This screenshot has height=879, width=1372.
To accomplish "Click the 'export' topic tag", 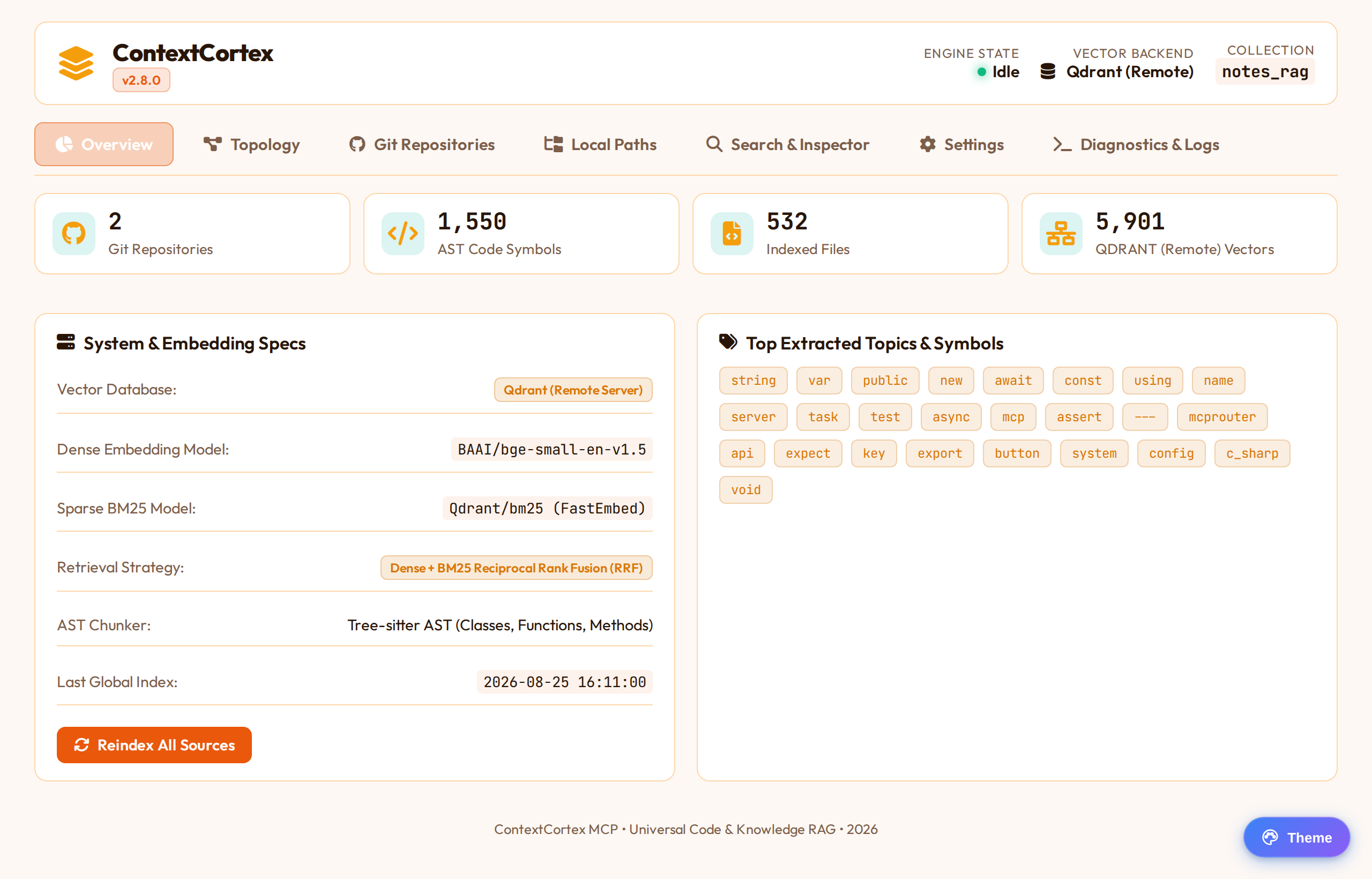I will (x=939, y=454).
